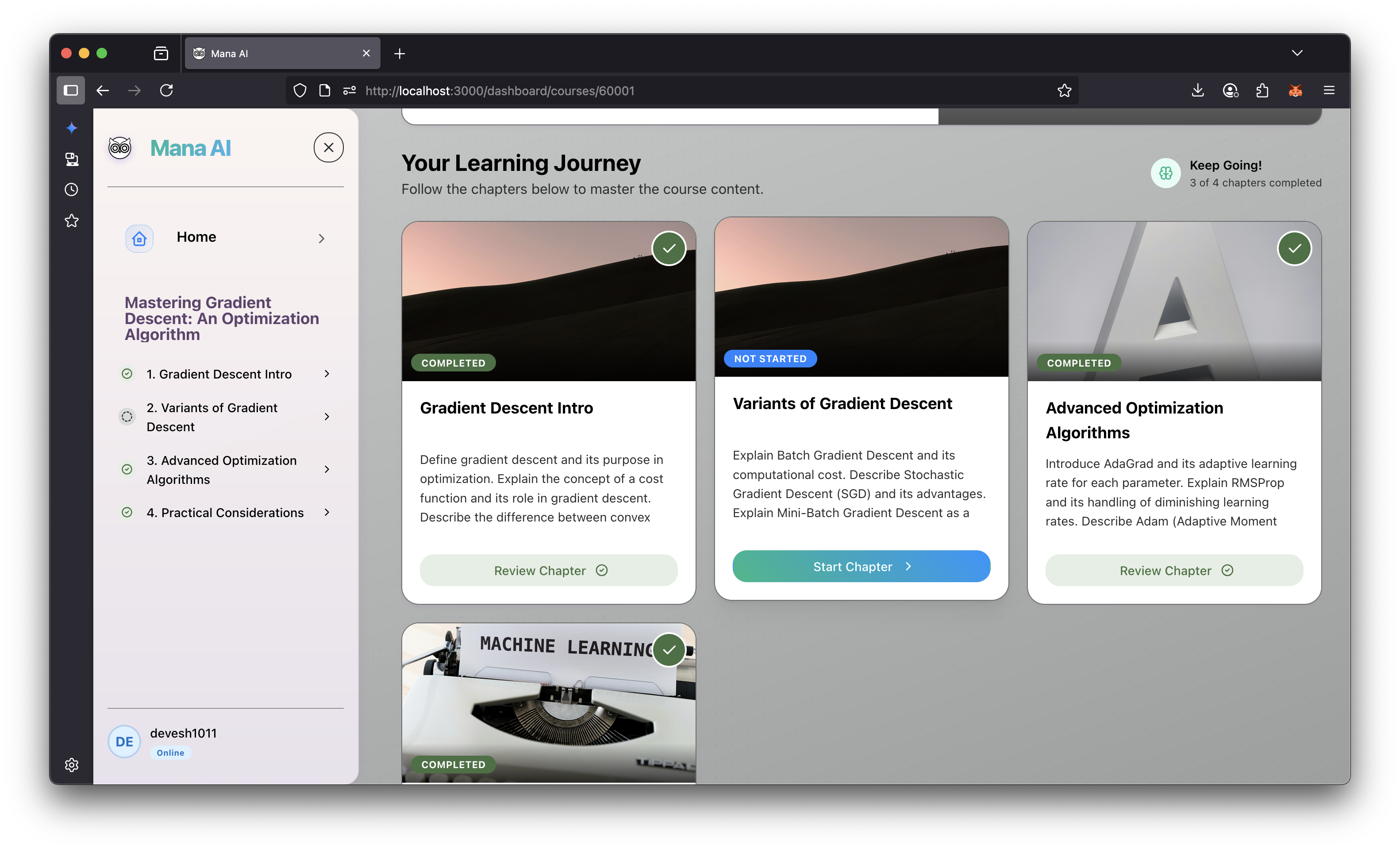The width and height of the screenshot is (1400, 850).
Task: Open the browser sidebar AI sparkle icon
Action: [72, 128]
